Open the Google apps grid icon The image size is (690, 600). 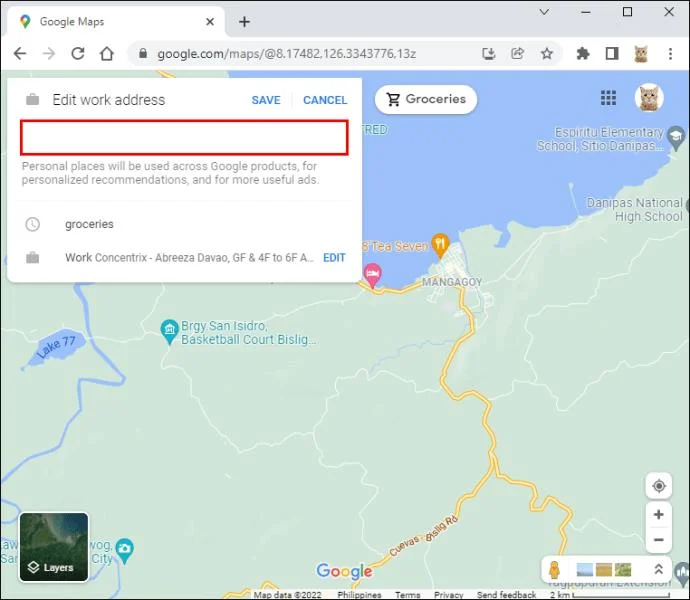[609, 98]
